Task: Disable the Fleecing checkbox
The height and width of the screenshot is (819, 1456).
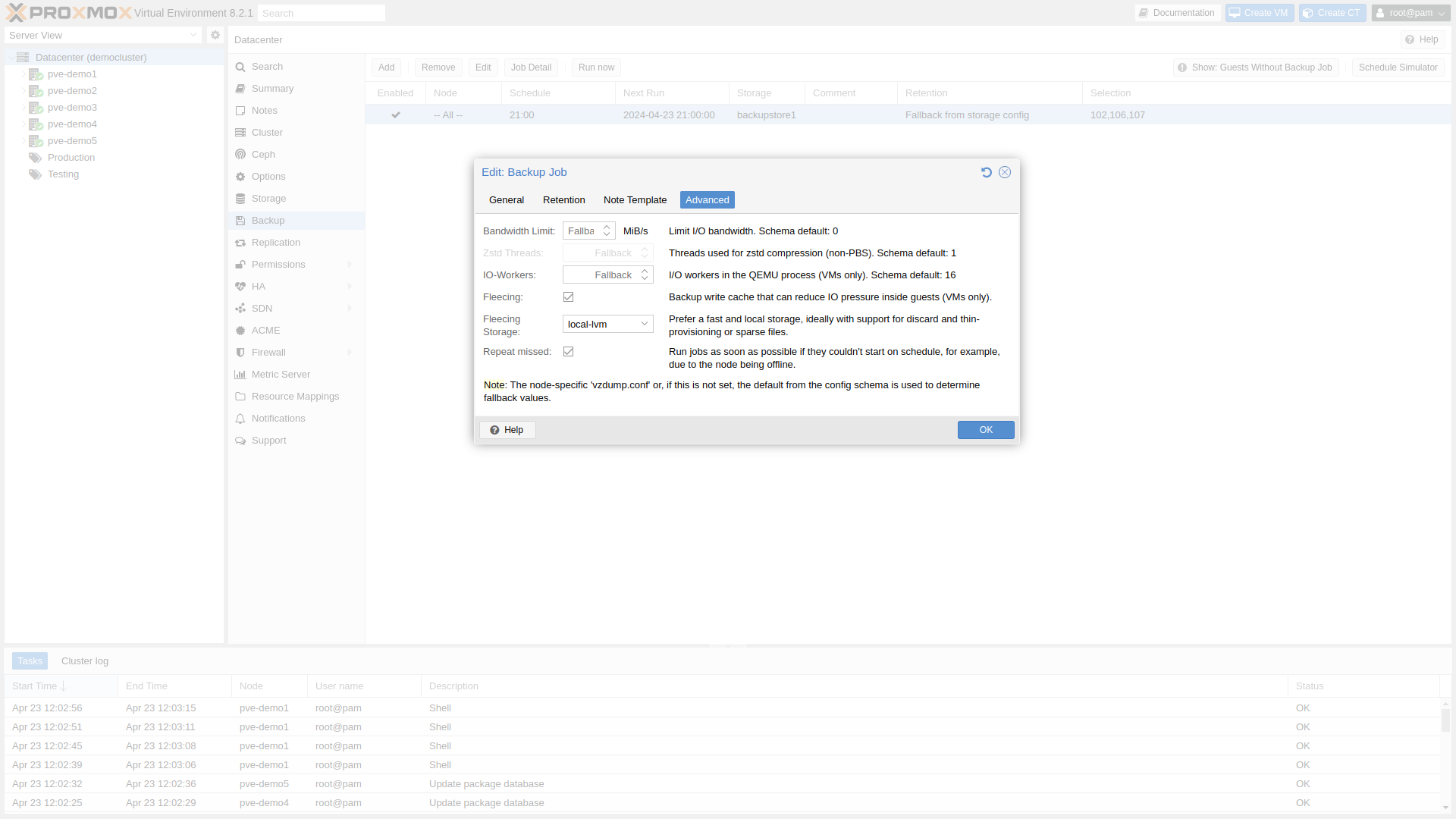Action: [569, 297]
